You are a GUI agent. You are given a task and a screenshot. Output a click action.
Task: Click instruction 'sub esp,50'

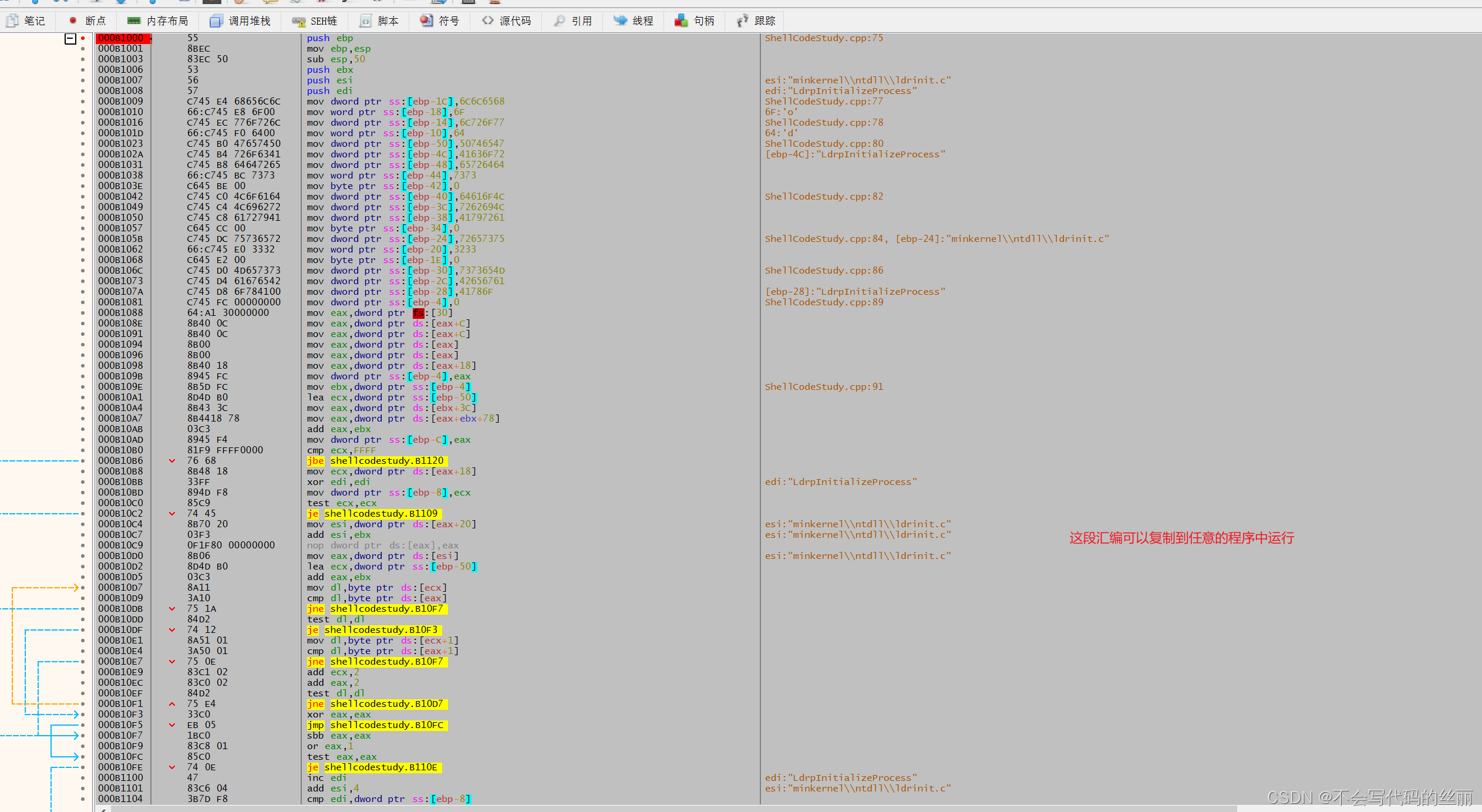336,59
